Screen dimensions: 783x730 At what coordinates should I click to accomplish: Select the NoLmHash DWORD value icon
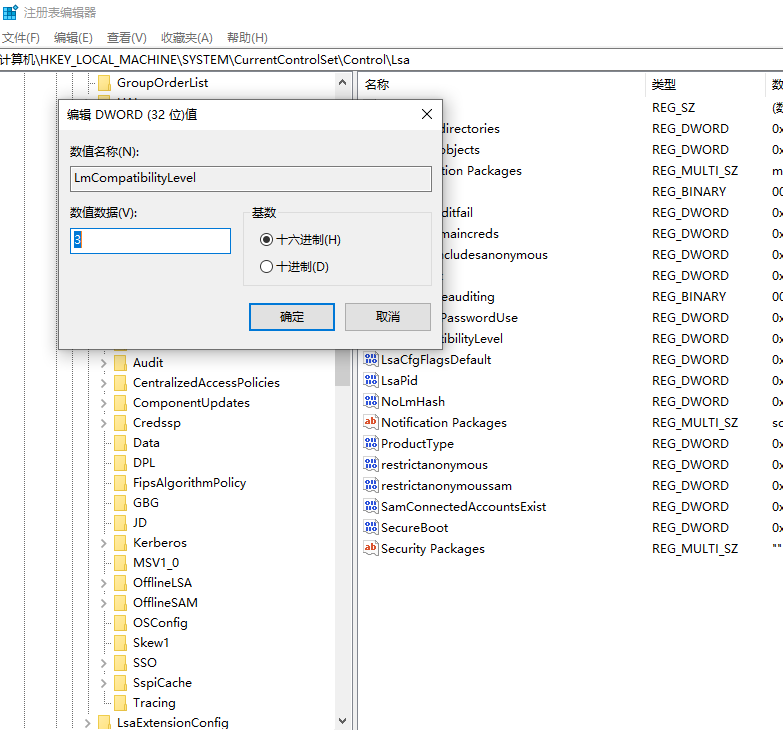point(371,401)
